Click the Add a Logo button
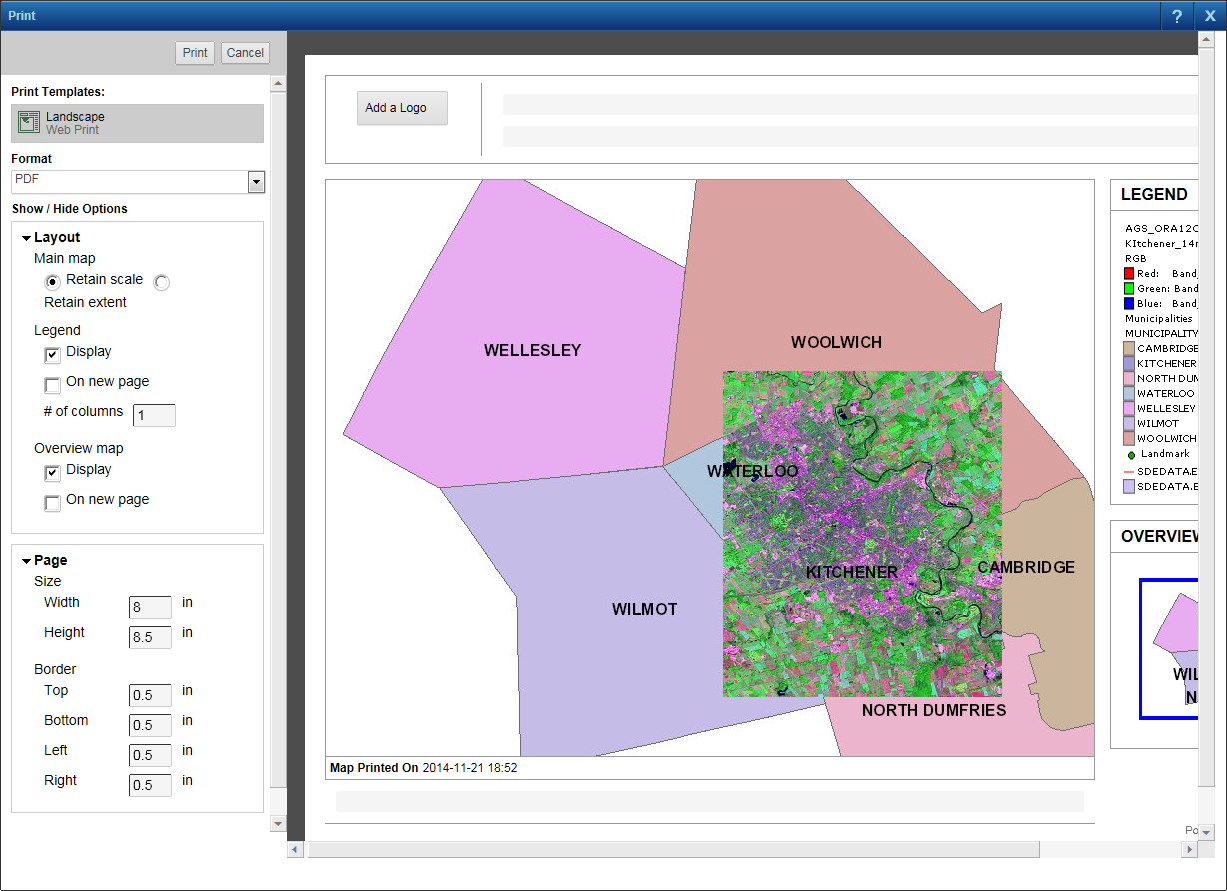 coord(402,108)
